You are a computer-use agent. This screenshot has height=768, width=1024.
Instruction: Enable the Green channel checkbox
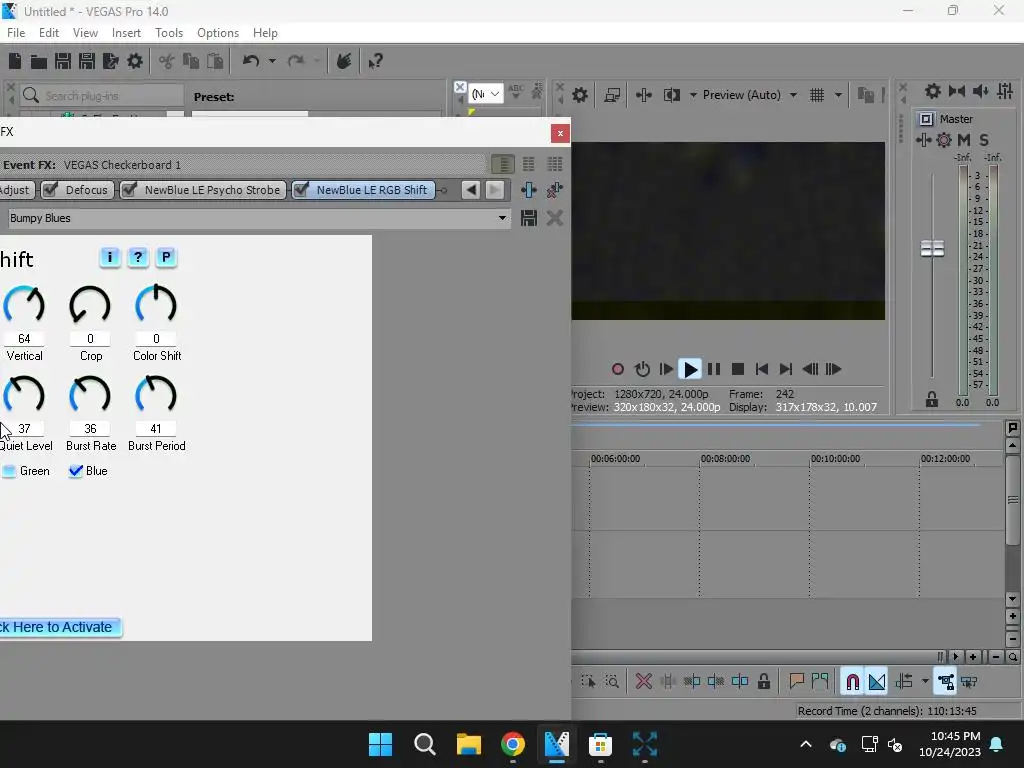tap(9, 471)
